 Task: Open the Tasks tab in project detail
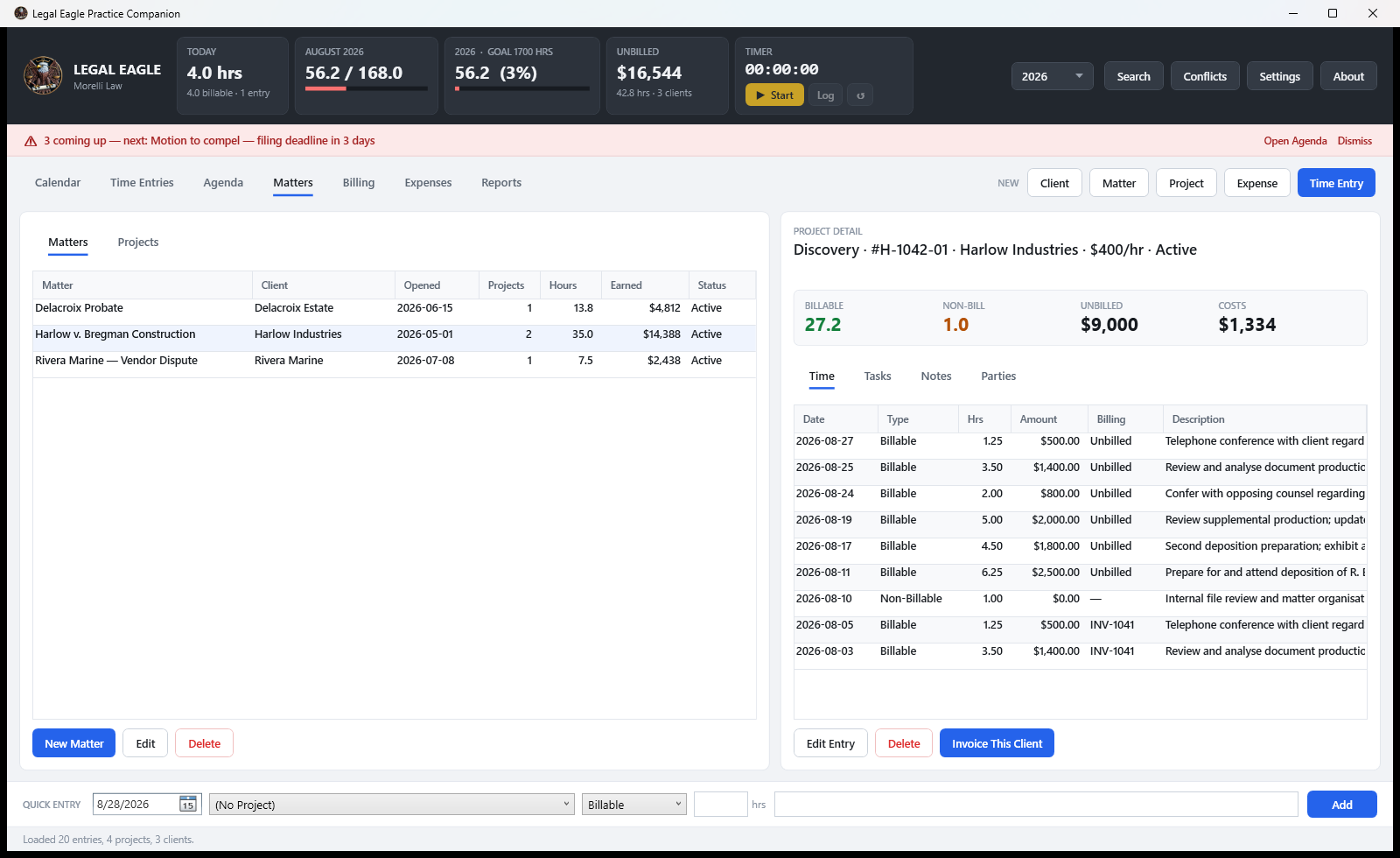click(x=878, y=376)
